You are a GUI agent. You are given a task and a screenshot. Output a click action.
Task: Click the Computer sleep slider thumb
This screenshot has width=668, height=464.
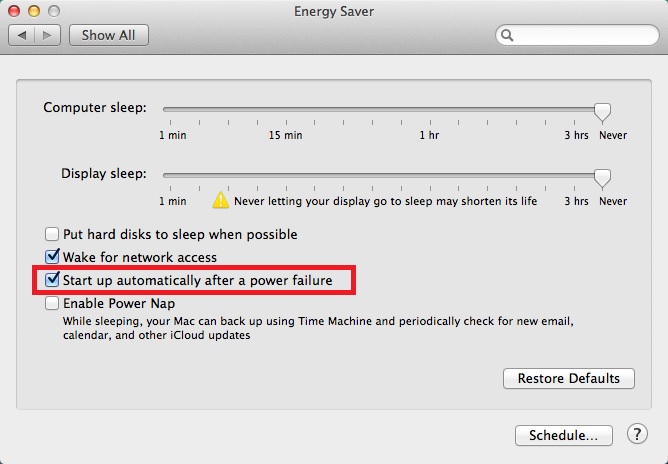[x=602, y=112]
